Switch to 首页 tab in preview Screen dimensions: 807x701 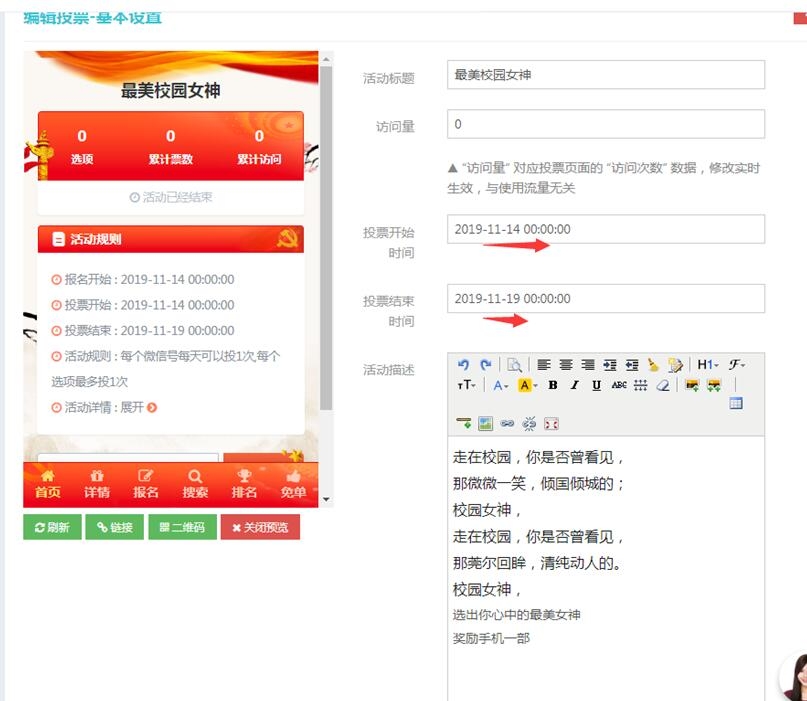click(47, 484)
